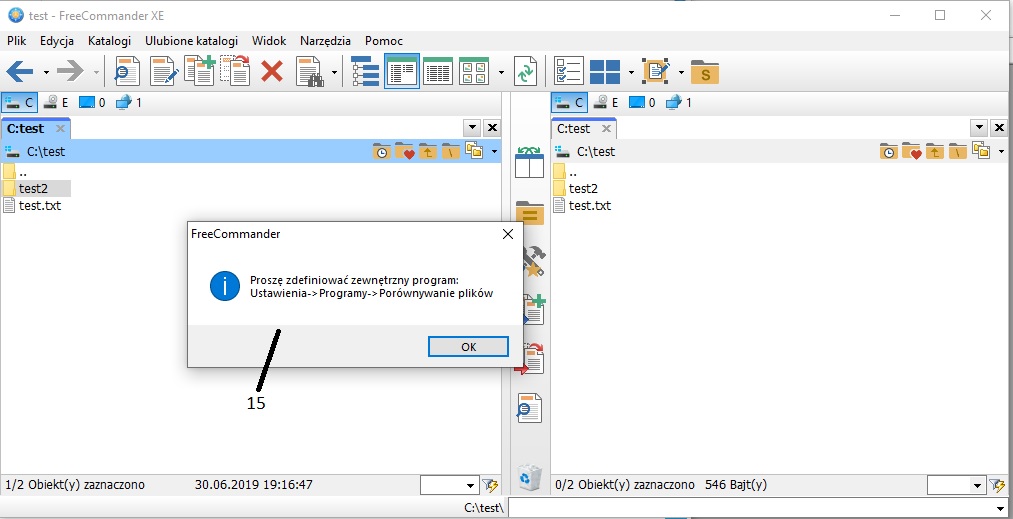Open the dropdown next to the layout icon
This screenshot has height=519, width=1013.
[x=631, y=72]
